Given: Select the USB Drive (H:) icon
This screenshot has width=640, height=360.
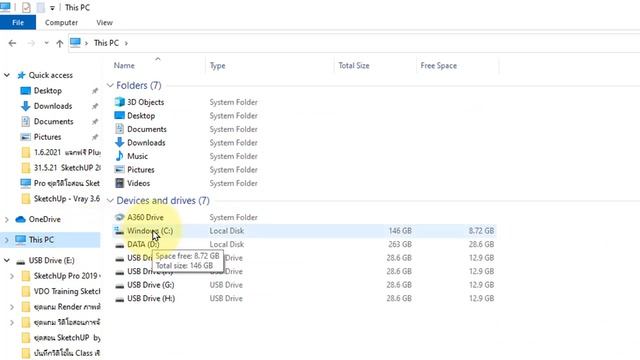Looking at the screenshot, I should pyautogui.click(x=120, y=299).
